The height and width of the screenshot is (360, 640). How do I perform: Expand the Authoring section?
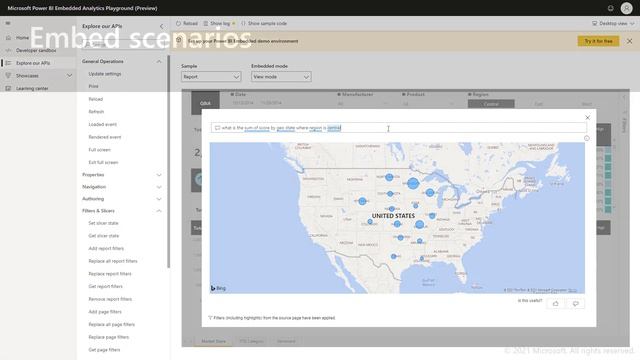click(159, 199)
